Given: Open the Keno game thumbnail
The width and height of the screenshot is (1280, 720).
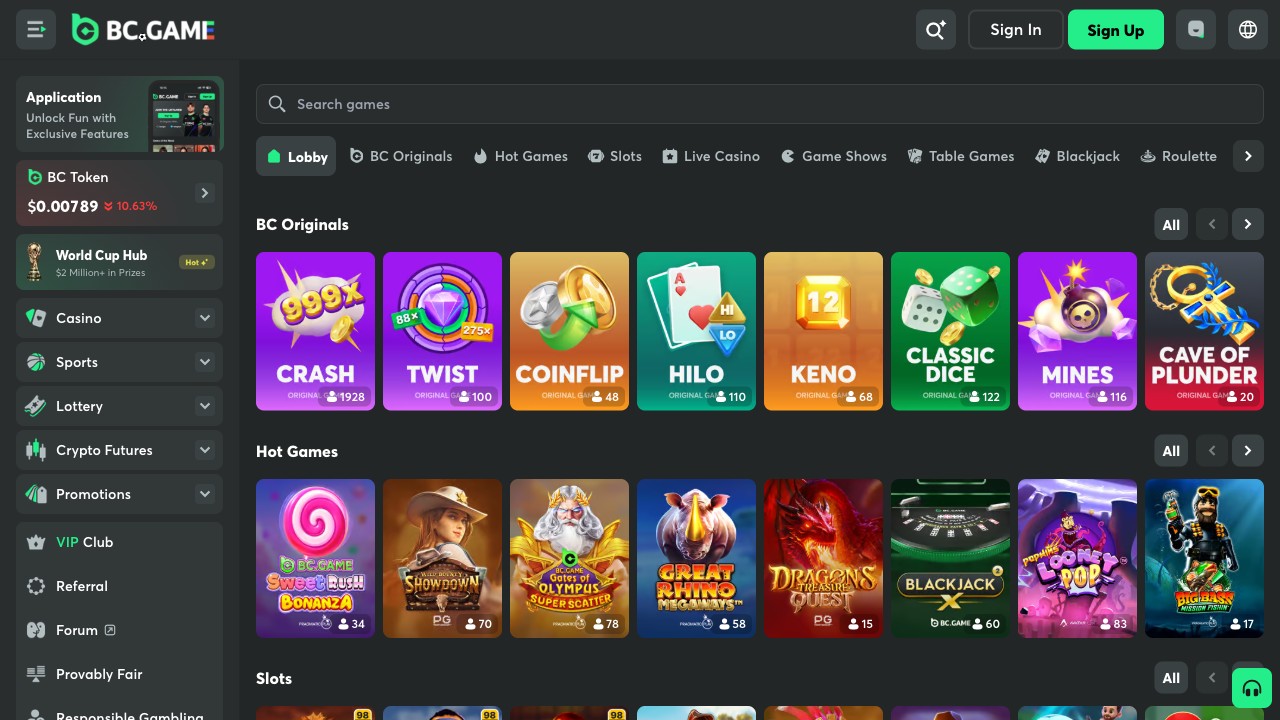Looking at the screenshot, I should pos(823,331).
